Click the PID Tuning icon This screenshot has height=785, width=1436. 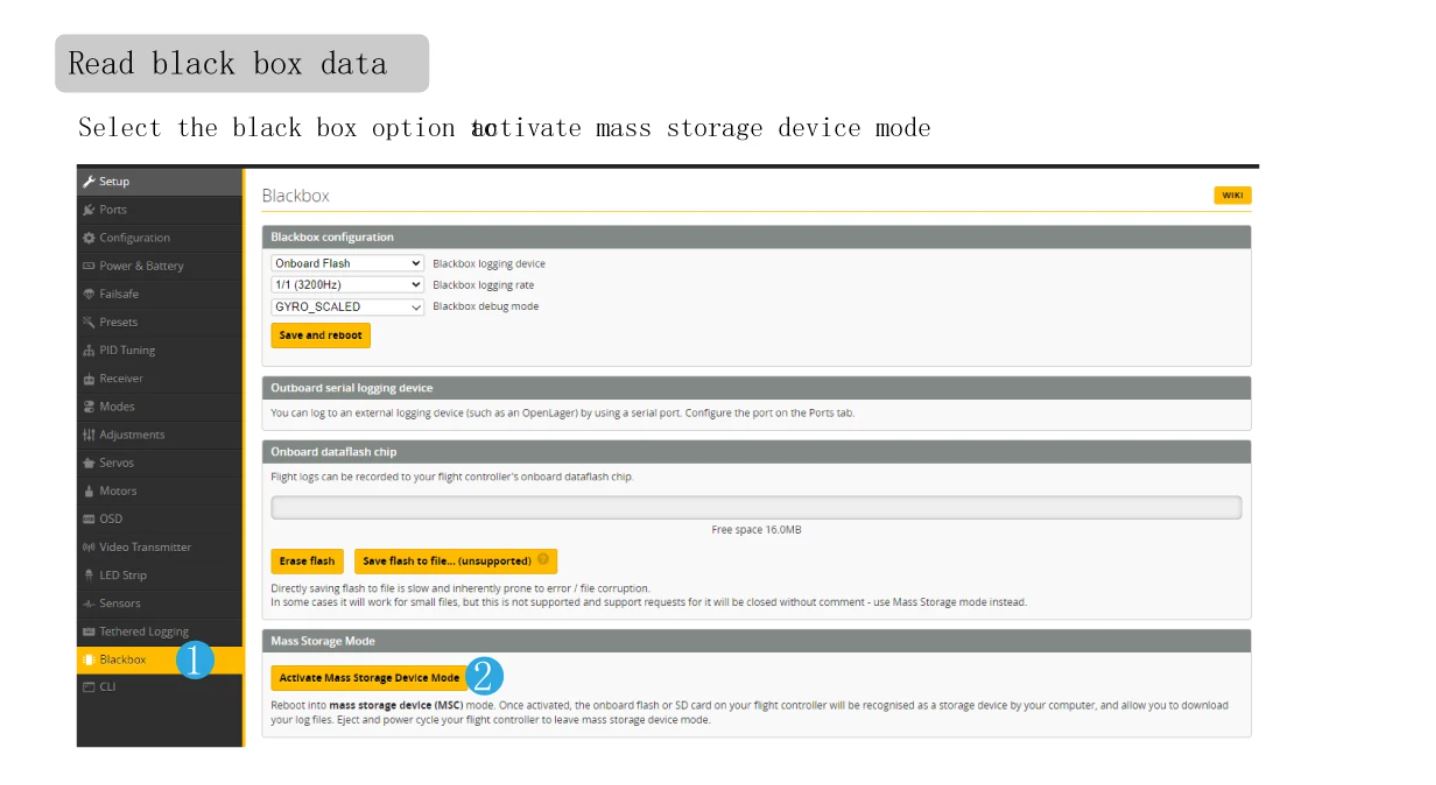coord(88,350)
